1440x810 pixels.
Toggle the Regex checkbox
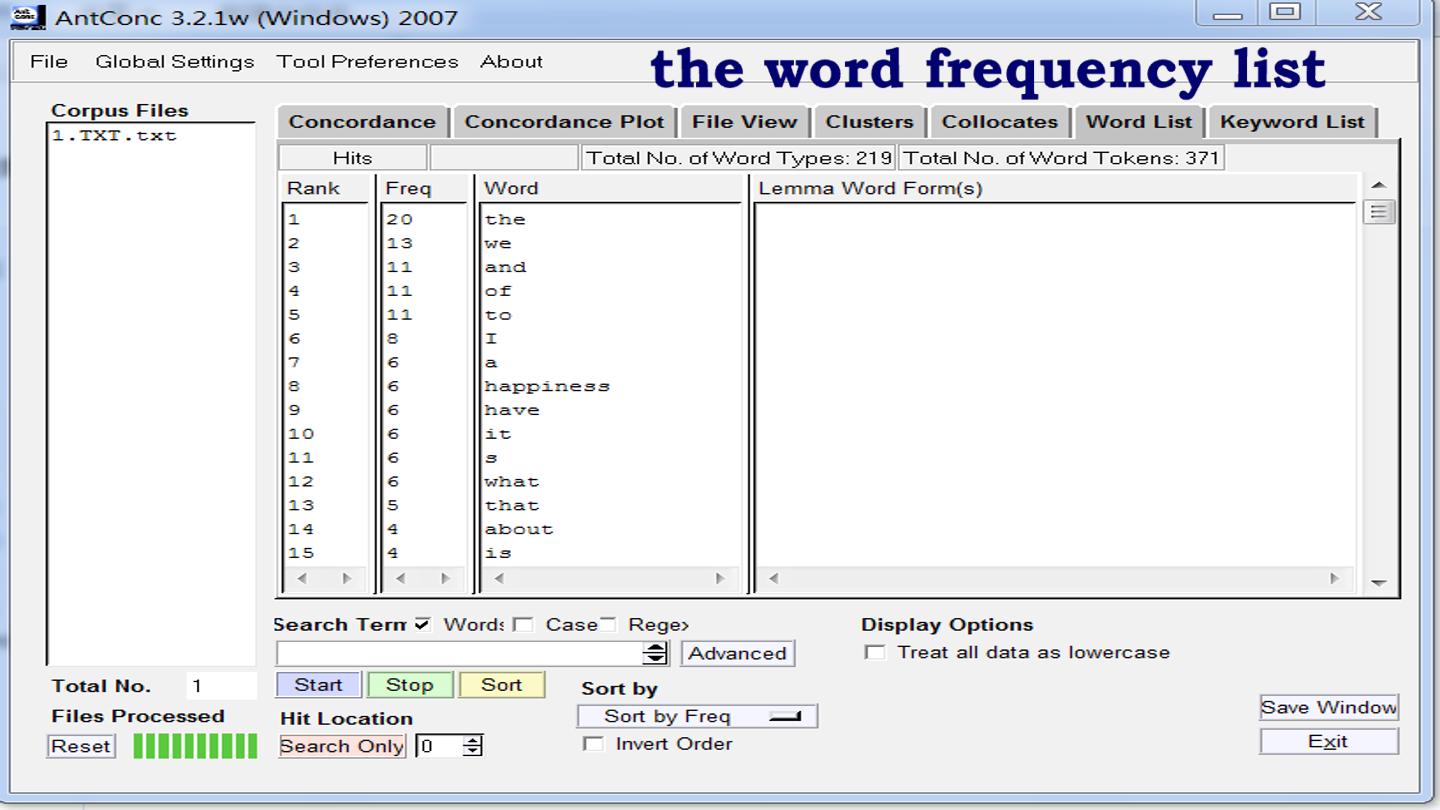click(x=607, y=624)
